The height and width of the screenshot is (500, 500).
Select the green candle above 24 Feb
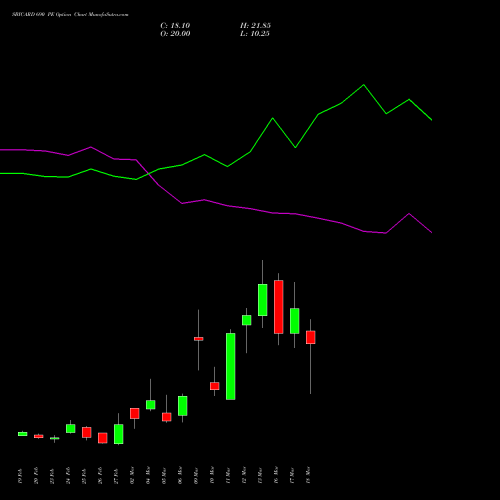[x=71, y=429]
